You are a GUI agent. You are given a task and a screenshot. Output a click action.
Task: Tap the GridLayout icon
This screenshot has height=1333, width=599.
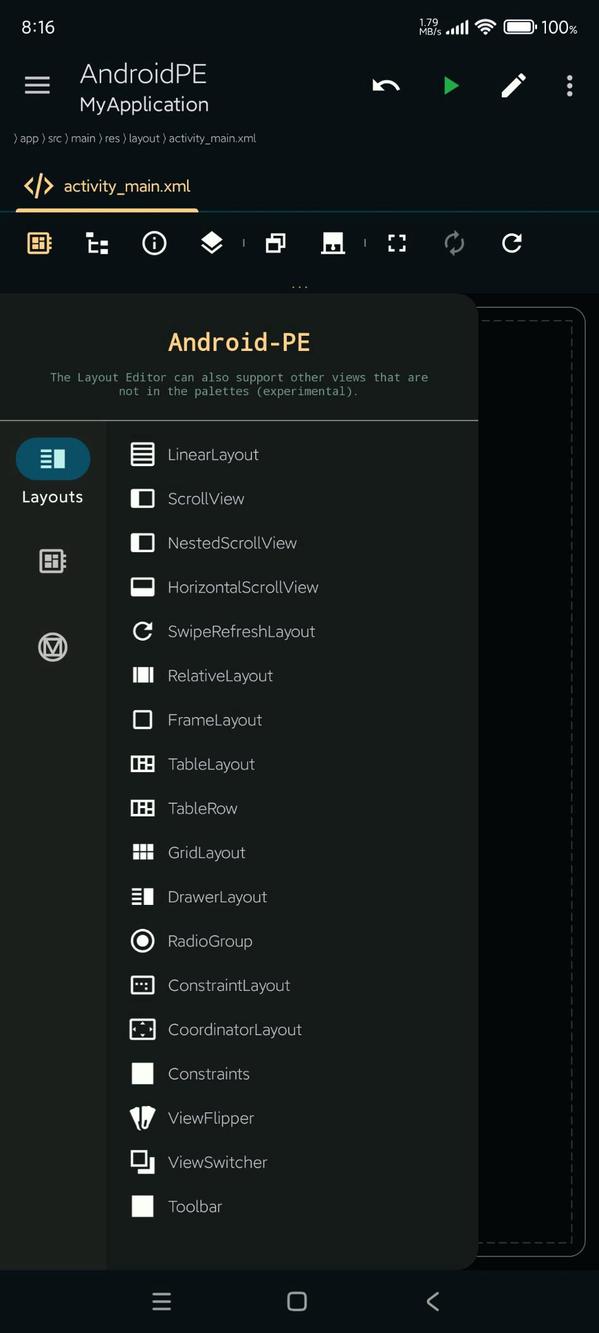tap(143, 852)
